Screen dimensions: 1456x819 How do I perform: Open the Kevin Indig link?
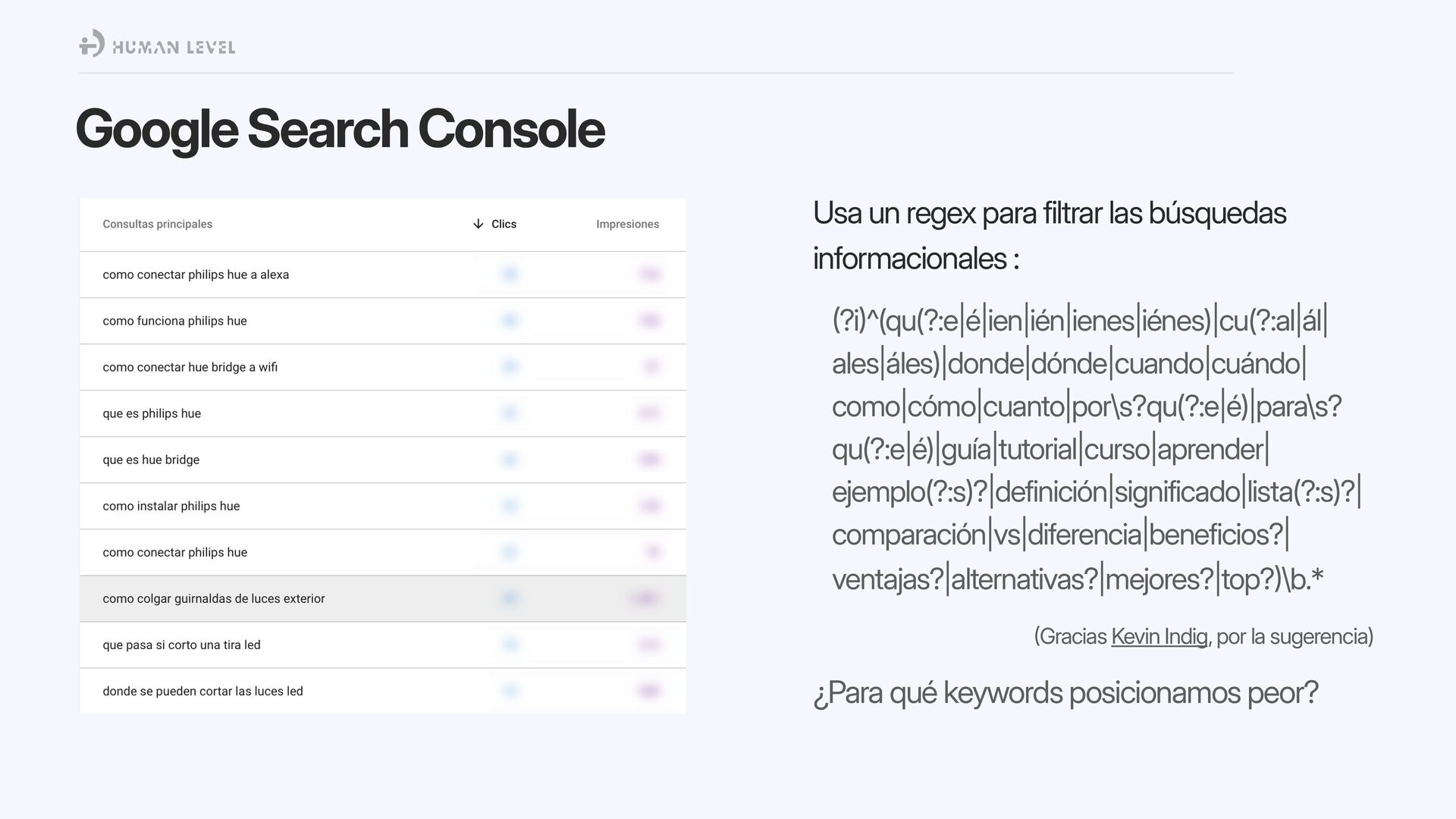1159,636
